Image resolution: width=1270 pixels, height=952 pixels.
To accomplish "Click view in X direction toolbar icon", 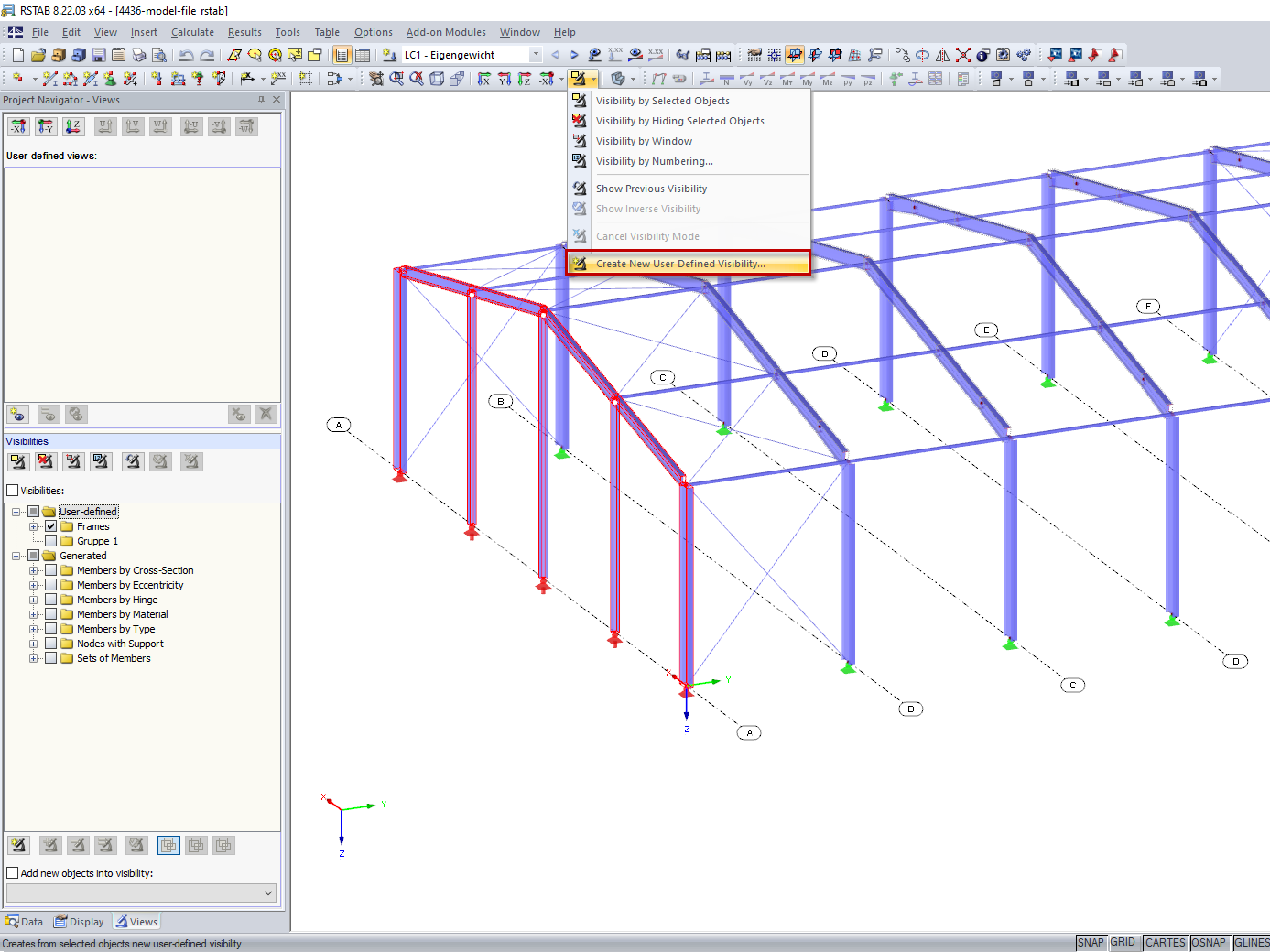I will [x=484, y=79].
